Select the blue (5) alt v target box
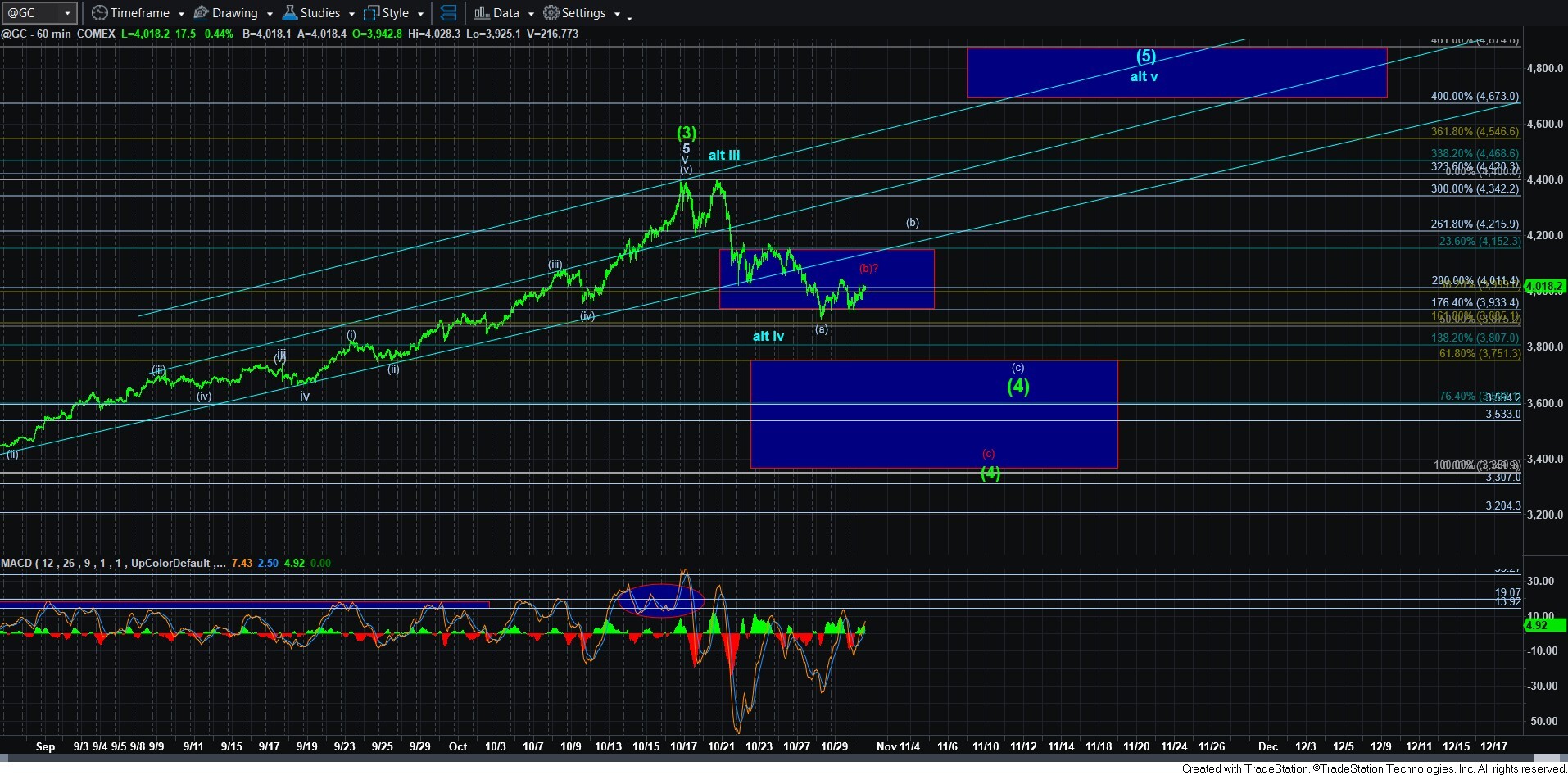 pos(1176,73)
